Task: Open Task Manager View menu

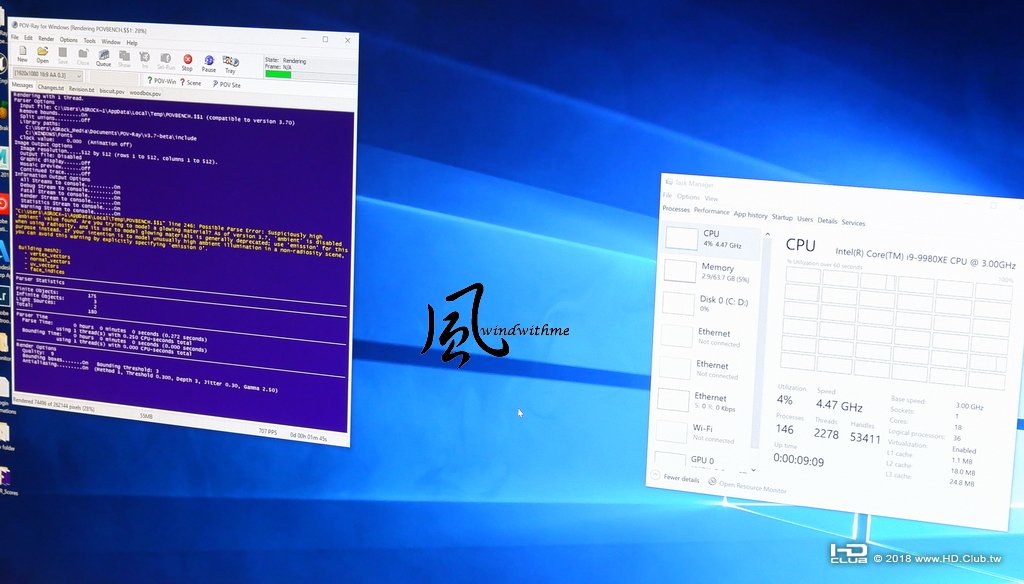Action: click(711, 199)
